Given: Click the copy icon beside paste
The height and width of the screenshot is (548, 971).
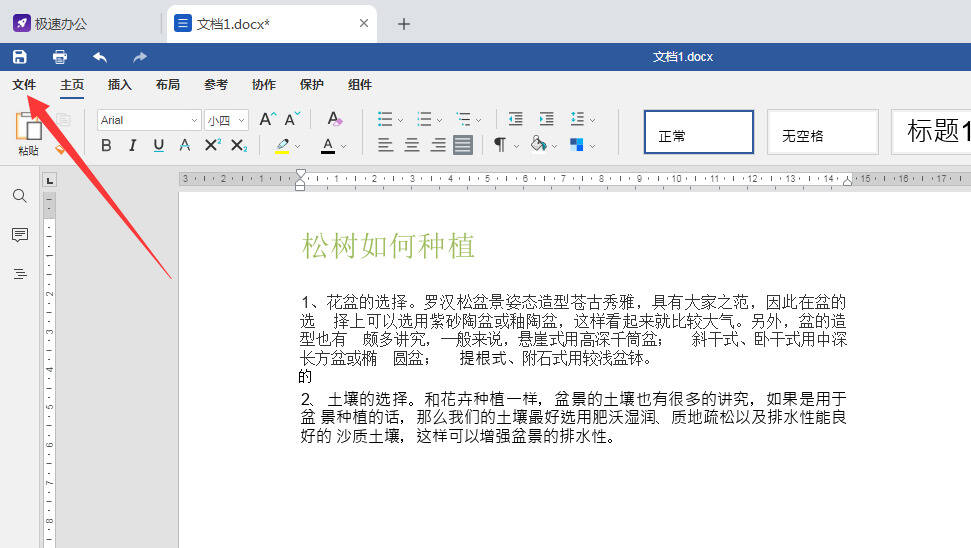Looking at the screenshot, I should (x=63, y=120).
